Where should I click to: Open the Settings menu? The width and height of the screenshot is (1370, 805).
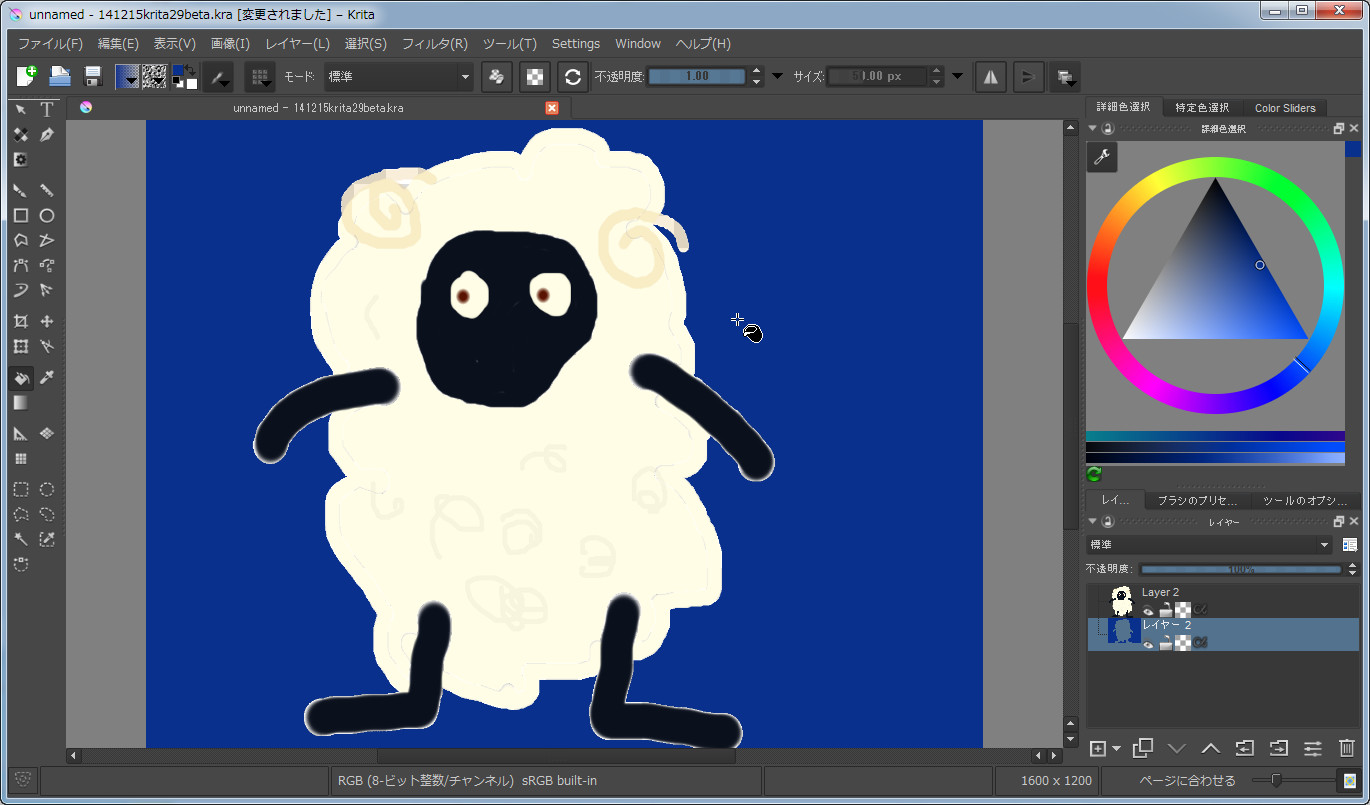pos(576,43)
